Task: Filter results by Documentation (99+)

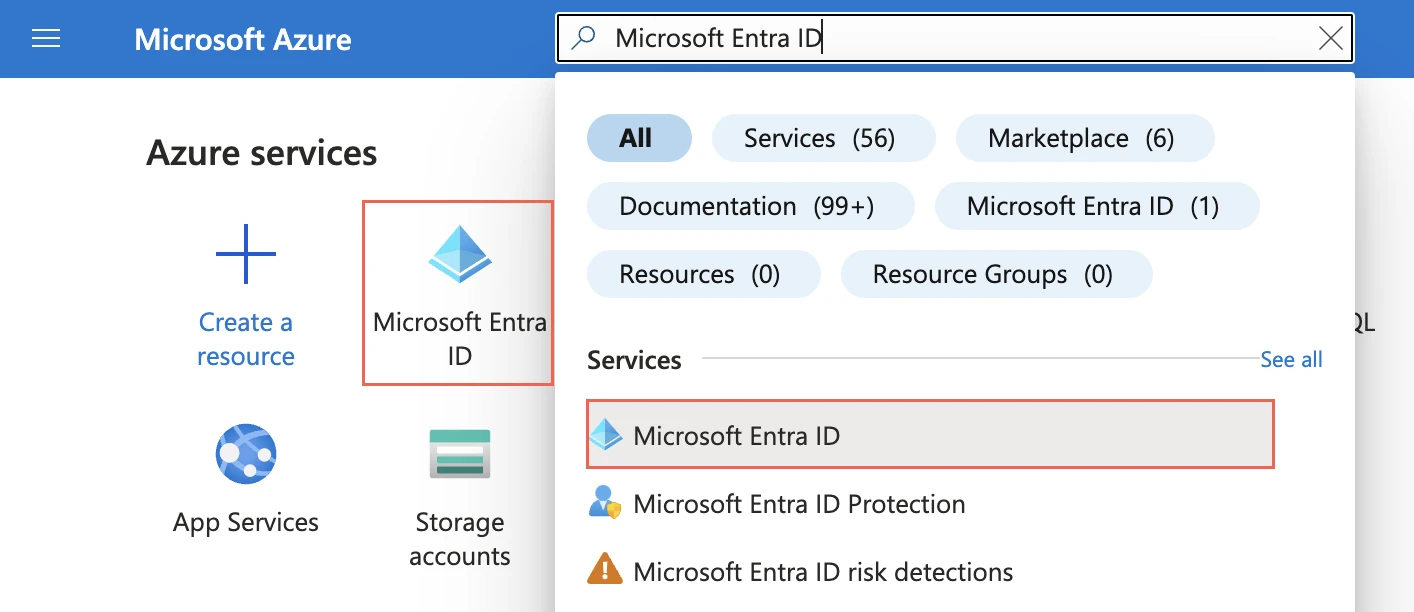Action: (749, 206)
